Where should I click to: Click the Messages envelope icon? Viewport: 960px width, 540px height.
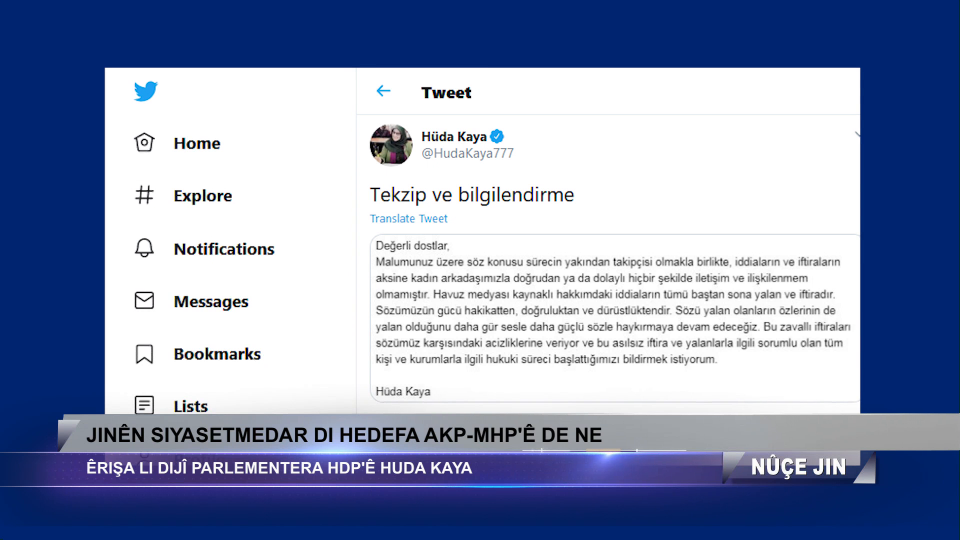(x=144, y=301)
